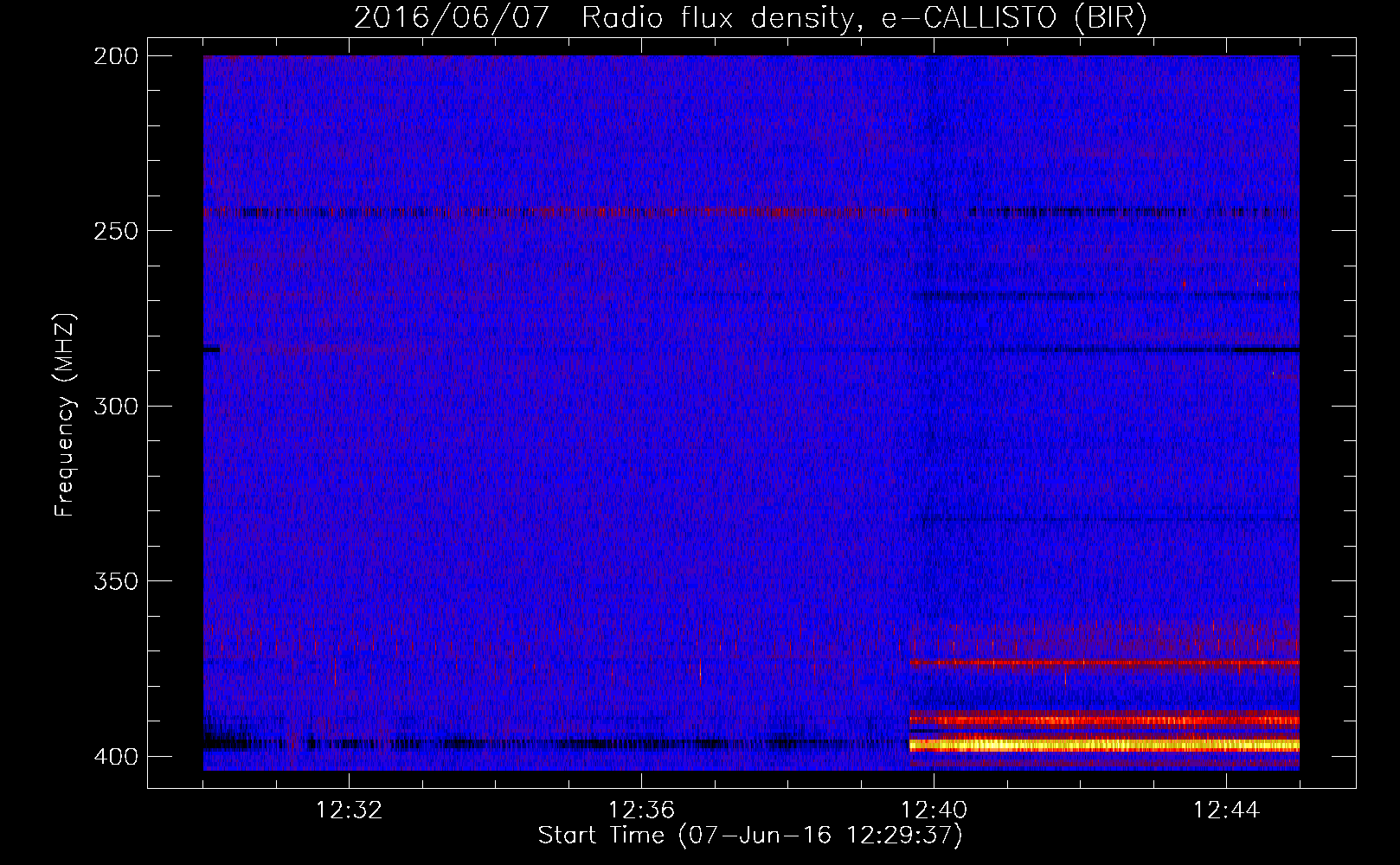1400x865 pixels.
Task: Click the 12:32 time tick label
Action: pos(349,810)
